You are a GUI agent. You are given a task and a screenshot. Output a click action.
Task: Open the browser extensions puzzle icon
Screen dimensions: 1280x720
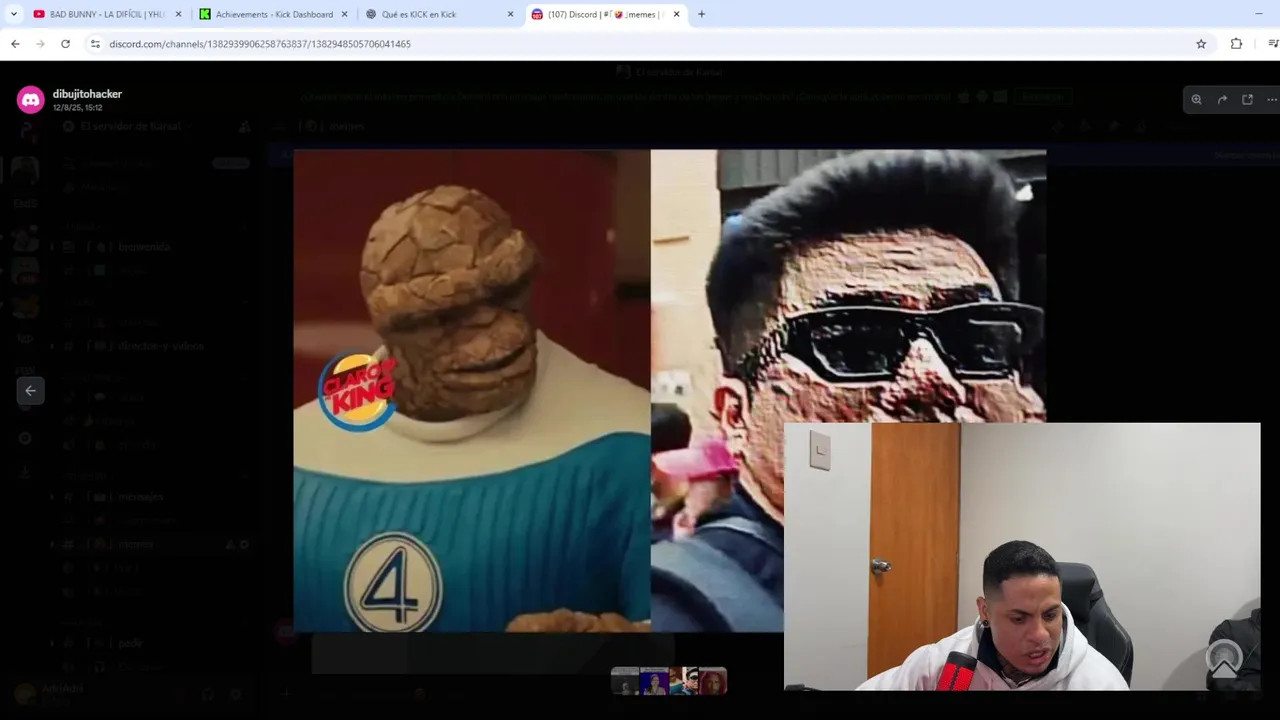pyautogui.click(x=1236, y=44)
